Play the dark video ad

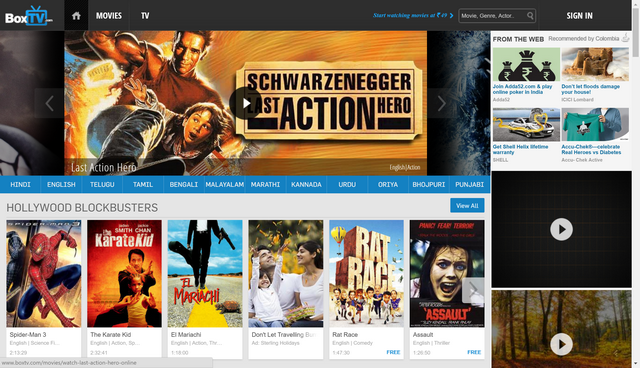point(561,229)
